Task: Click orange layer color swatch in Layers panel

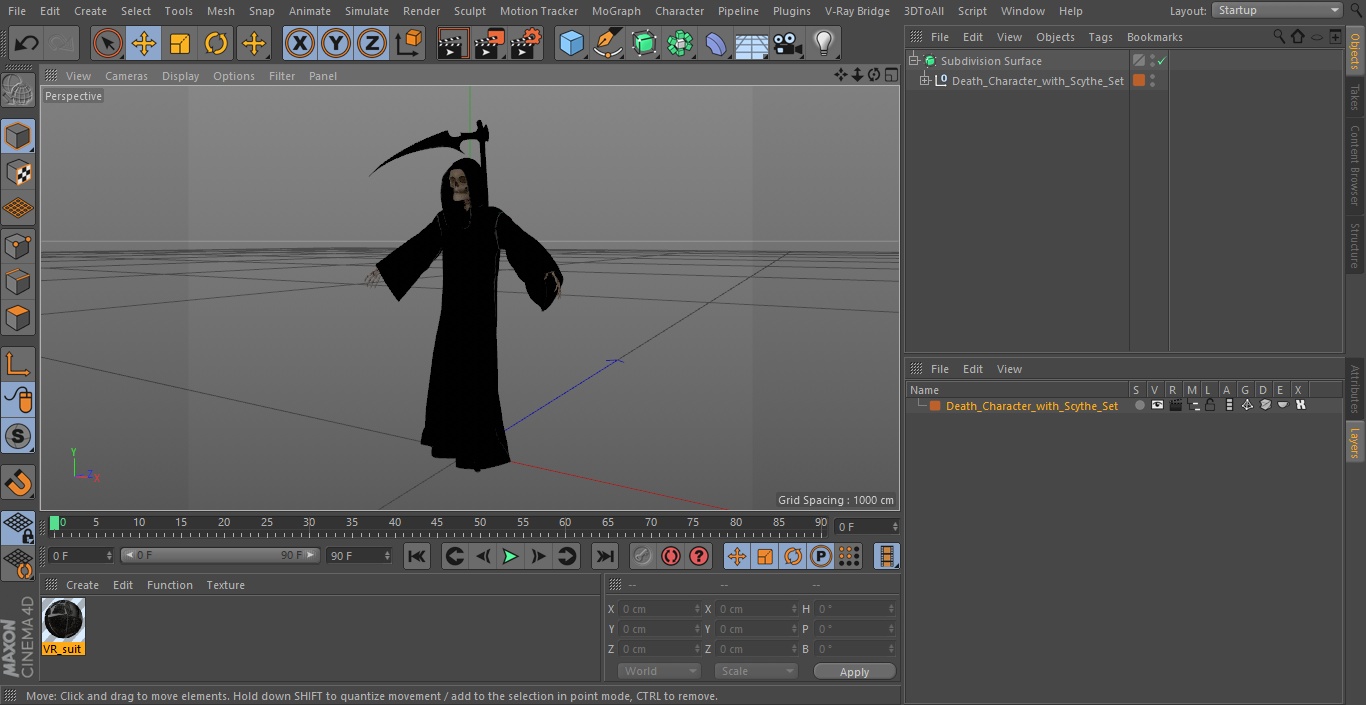Action: [935, 405]
